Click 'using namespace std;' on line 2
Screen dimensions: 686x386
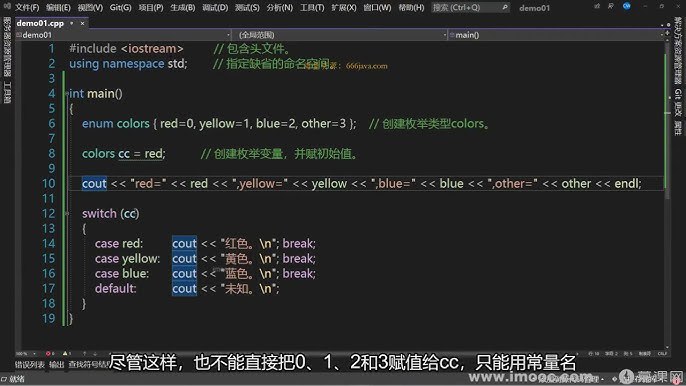tap(128, 64)
